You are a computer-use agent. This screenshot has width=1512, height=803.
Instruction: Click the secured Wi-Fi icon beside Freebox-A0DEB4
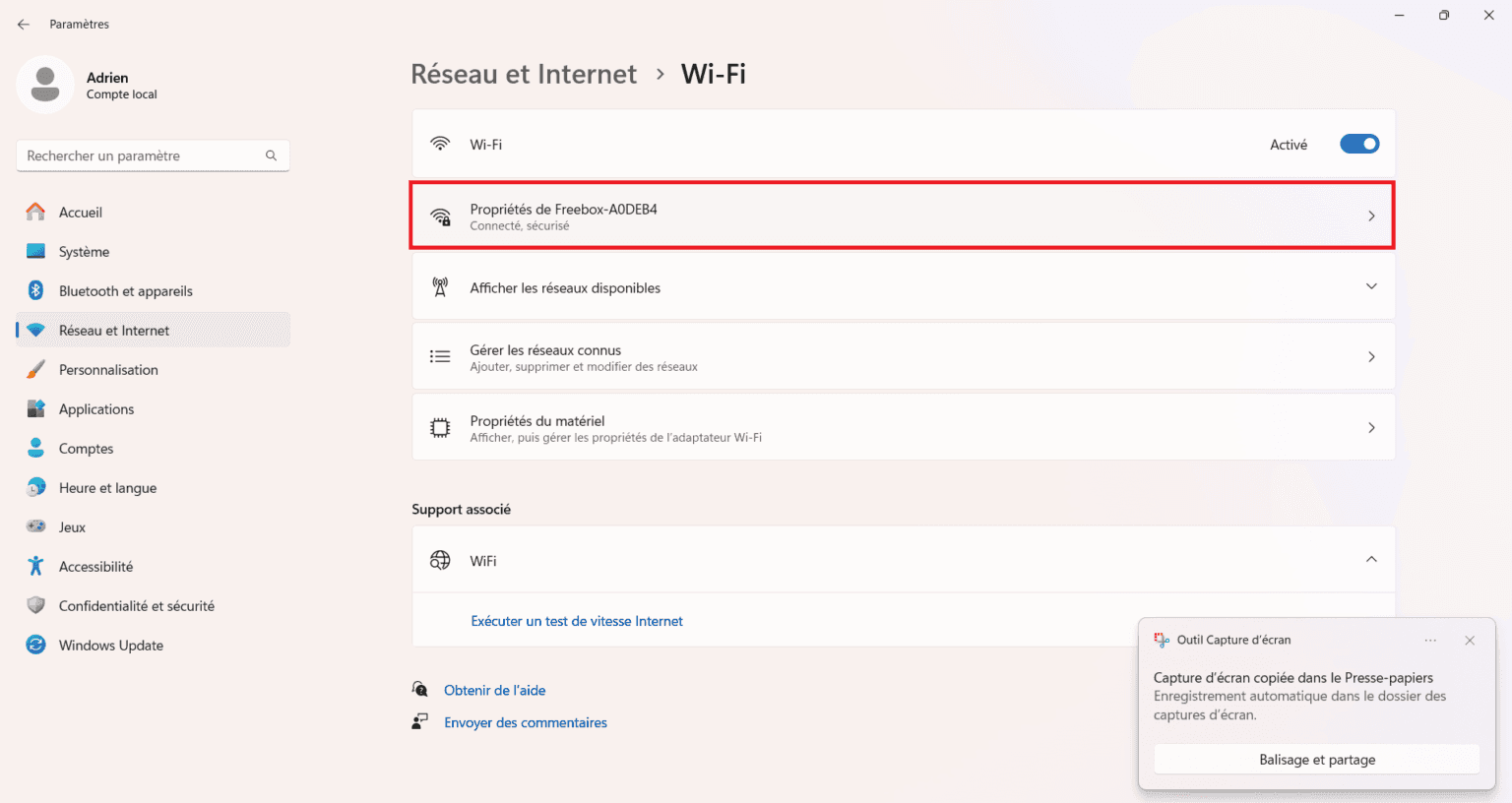click(440, 216)
